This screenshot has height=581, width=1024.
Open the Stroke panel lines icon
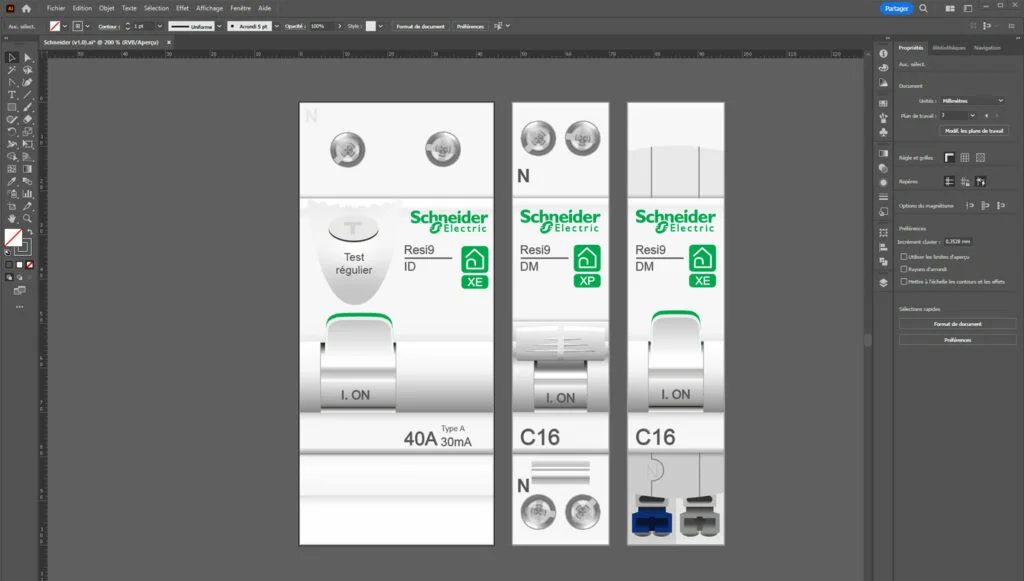[x=884, y=196]
